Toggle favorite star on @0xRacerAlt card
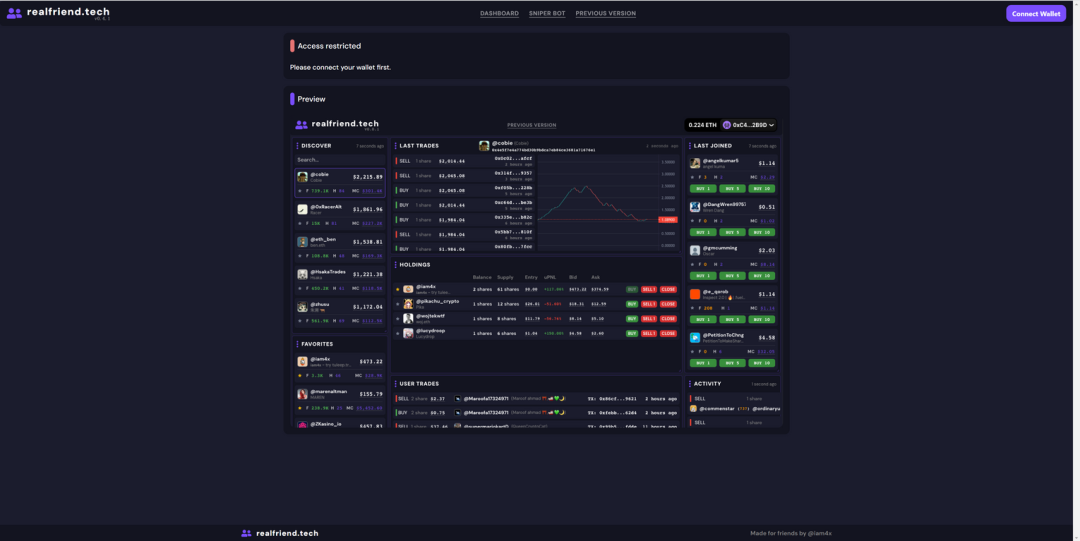Viewport: 1080px width, 541px height. click(300, 223)
